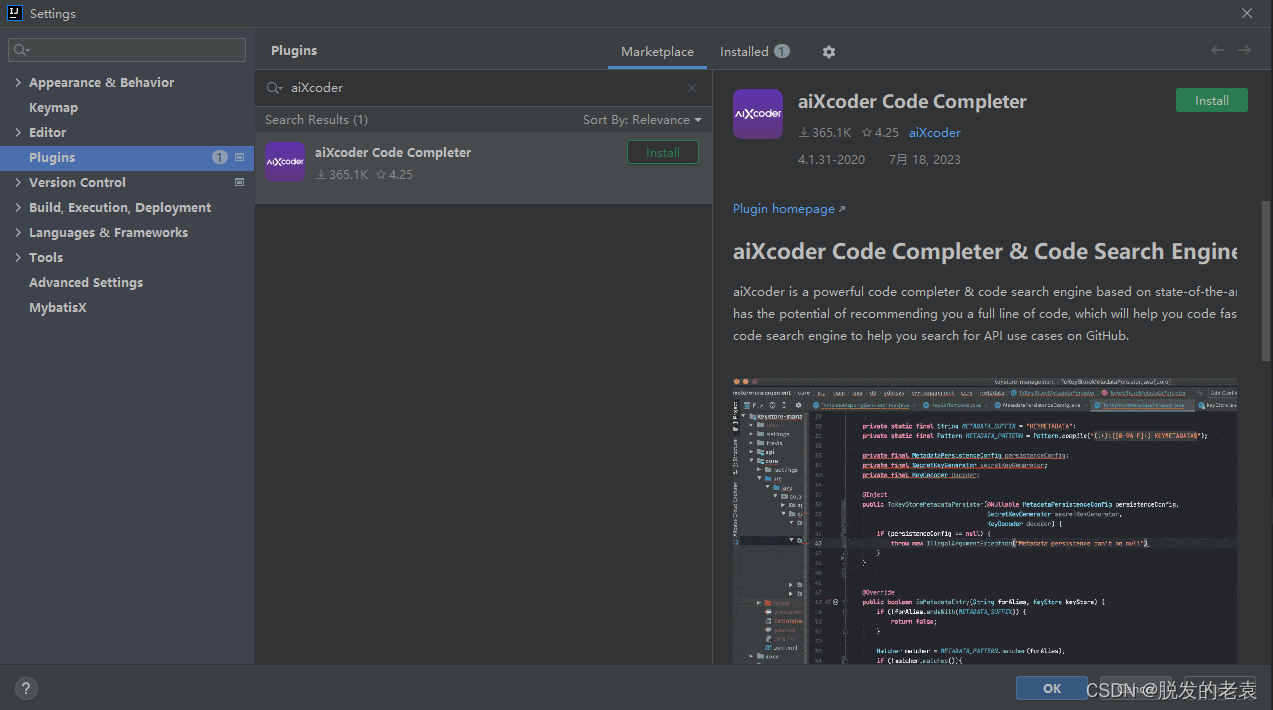The image size is (1273, 710).
Task: Expand the Appearance & Behavior section
Action: pyautogui.click(x=18, y=82)
